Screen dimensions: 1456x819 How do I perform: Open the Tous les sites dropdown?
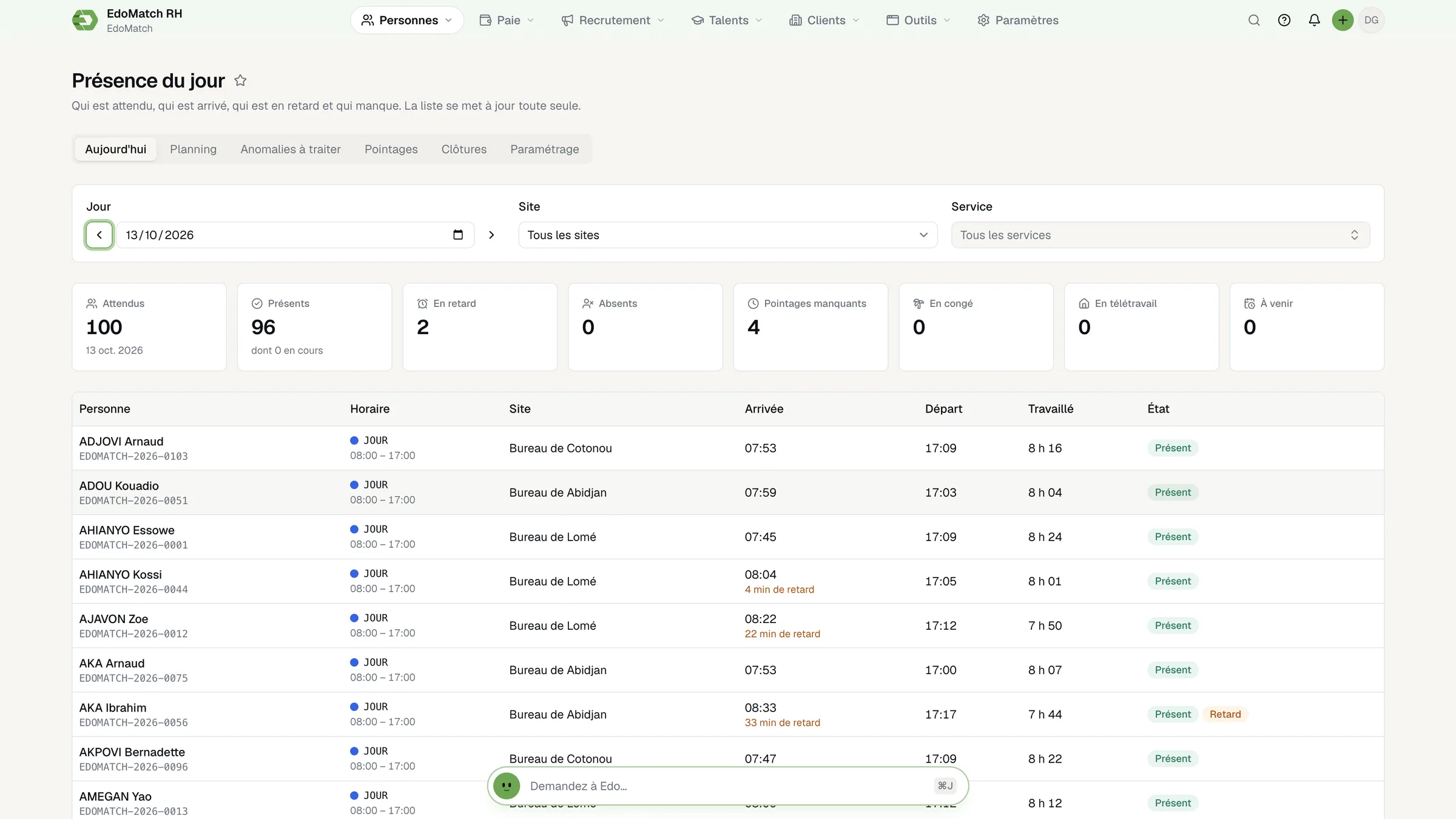727,235
